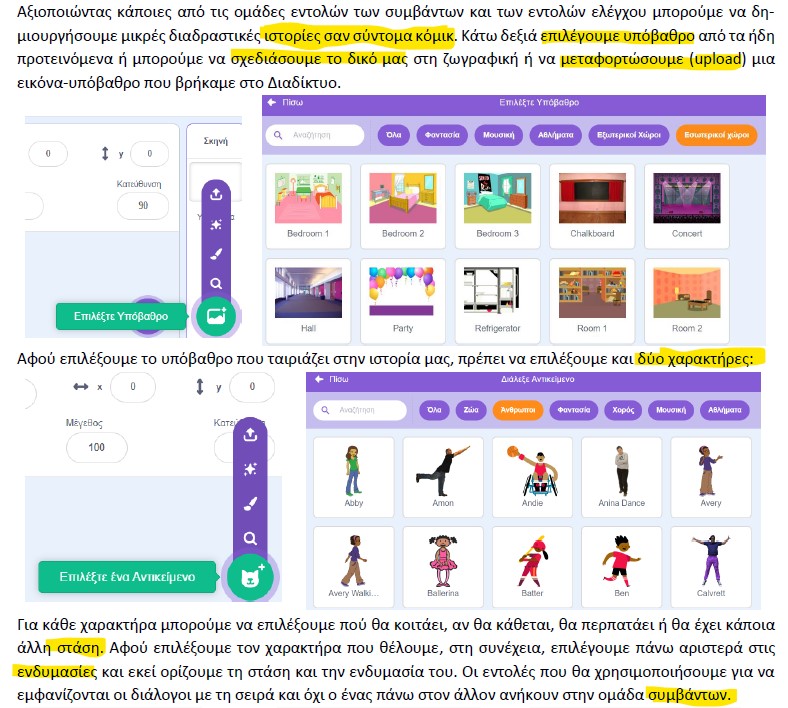Click the upload sprite icon in sprite menu
The image size is (788, 708).
[250, 434]
